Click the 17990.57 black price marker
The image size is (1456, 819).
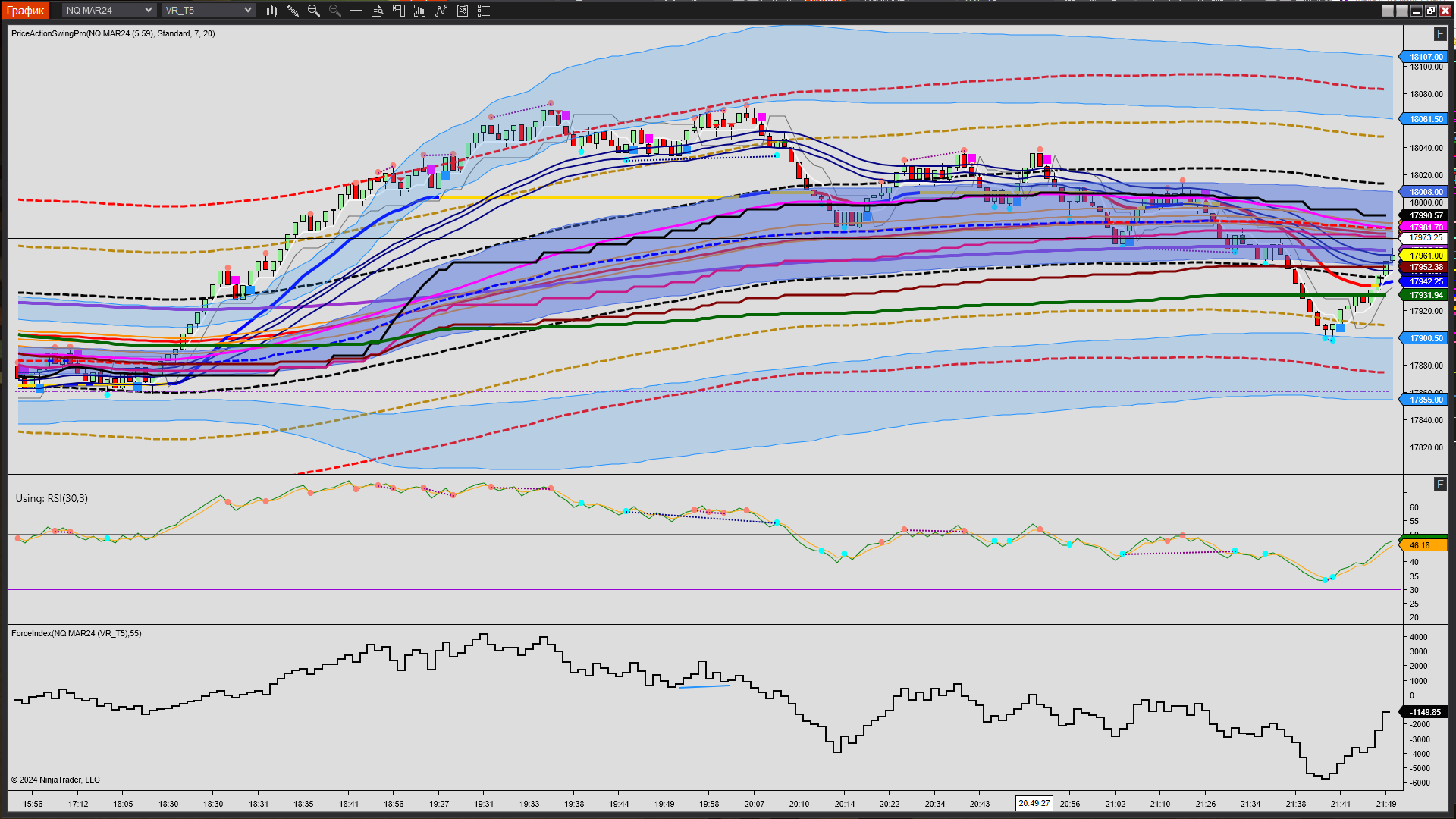tap(1424, 215)
